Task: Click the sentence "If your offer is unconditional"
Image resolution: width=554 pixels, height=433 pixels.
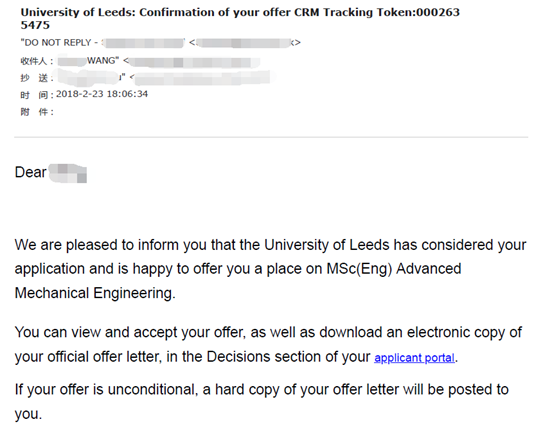Action: [x=261, y=402]
